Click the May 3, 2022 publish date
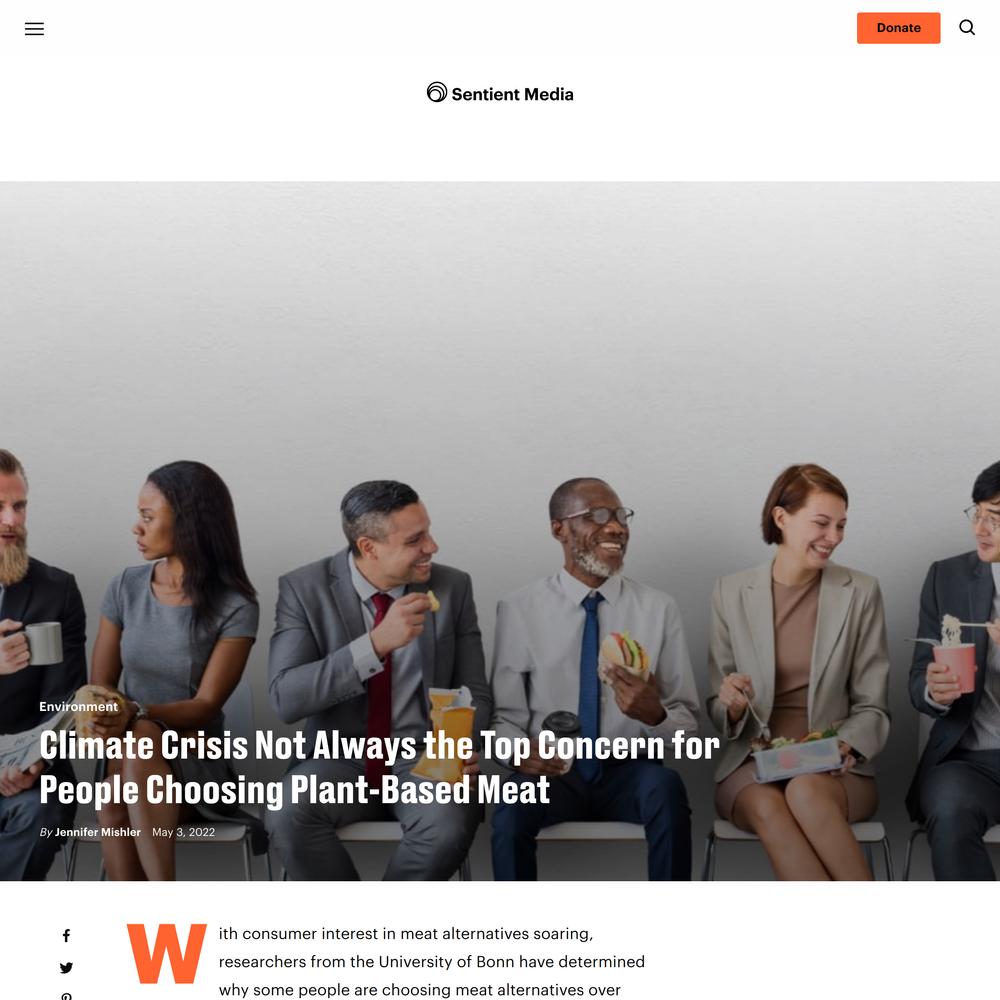Viewport: 1000px width, 1000px height. (184, 832)
